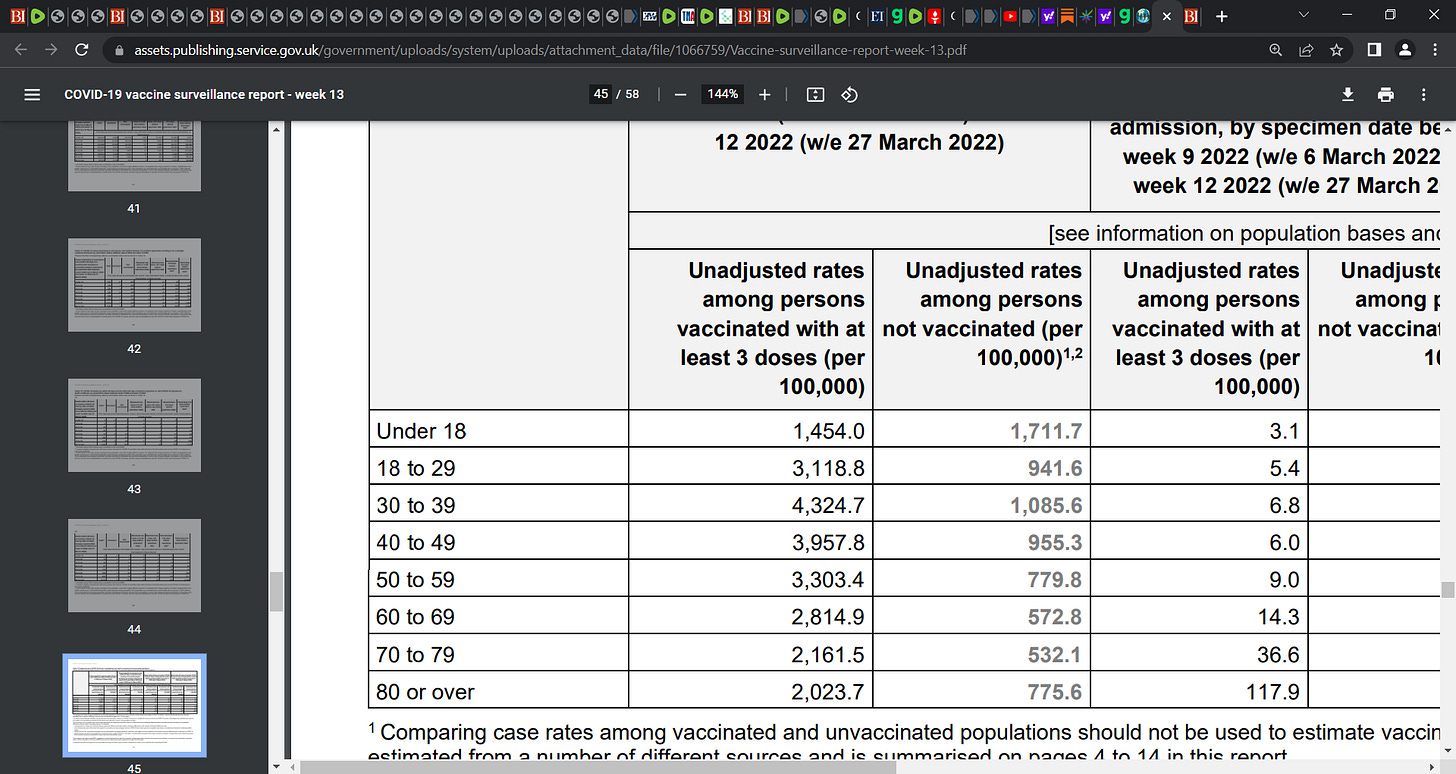The width and height of the screenshot is (1456, 774).
Task: Toggle the browser side panel
Action: point(1374,50)
